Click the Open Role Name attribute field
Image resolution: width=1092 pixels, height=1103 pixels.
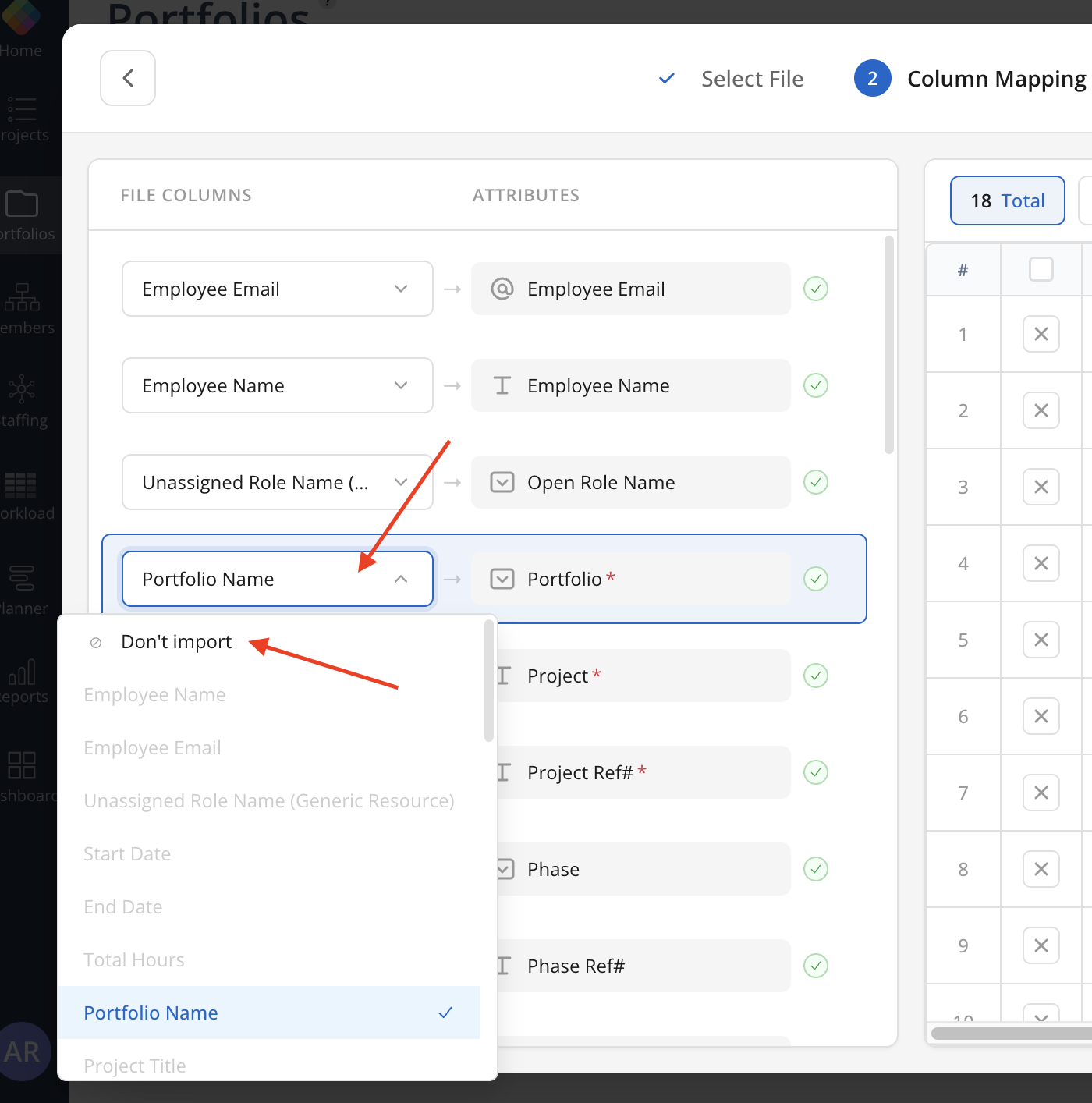click(630, 482)
